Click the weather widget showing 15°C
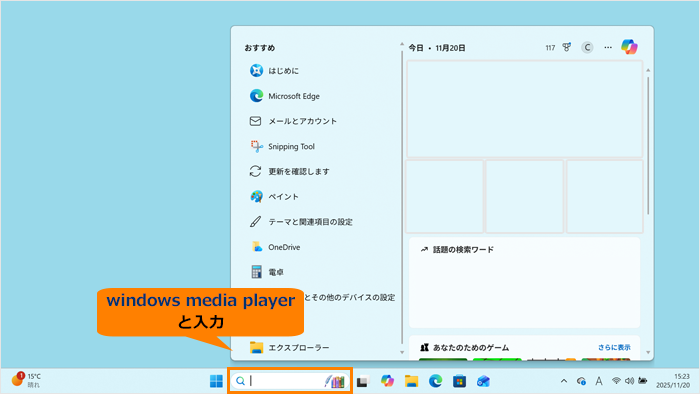This screenshot has height=394, width=700. 26,380
